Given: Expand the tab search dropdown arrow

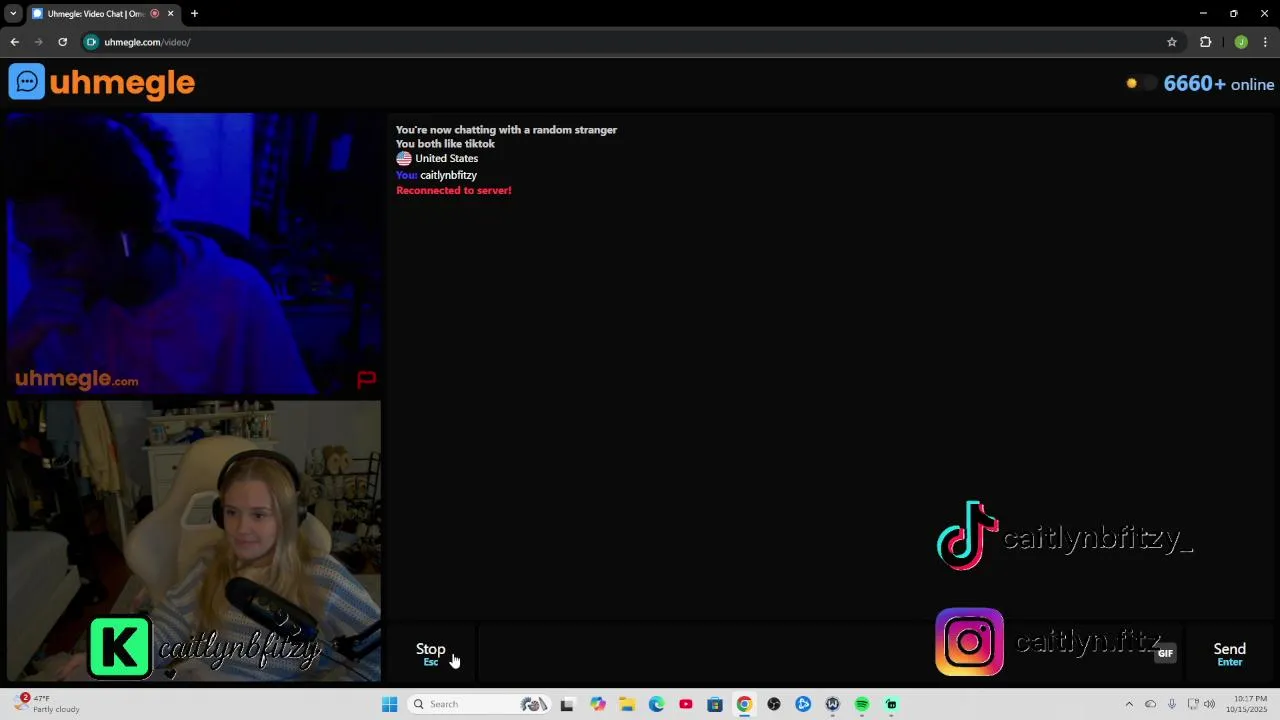Looking at the screenshot, I should [13, 14].
